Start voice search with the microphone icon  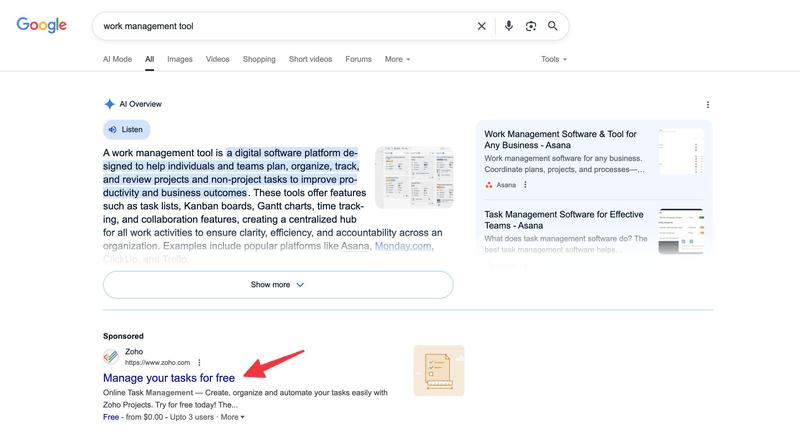click(508, 26)
